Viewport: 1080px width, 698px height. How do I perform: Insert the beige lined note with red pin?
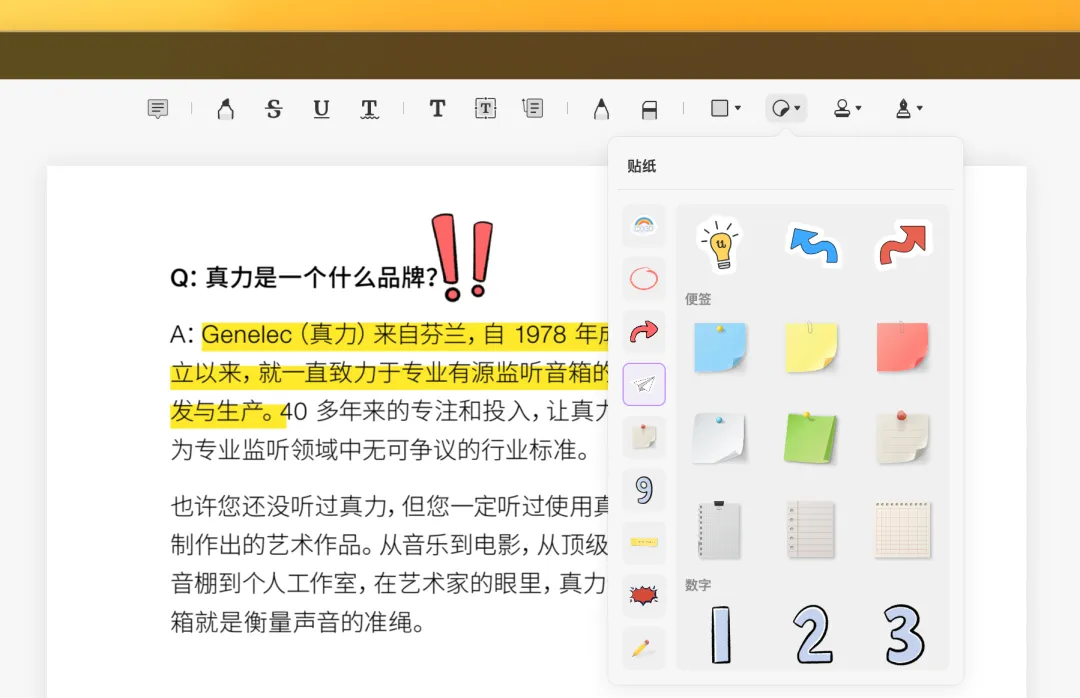click(x=902, y=437)
